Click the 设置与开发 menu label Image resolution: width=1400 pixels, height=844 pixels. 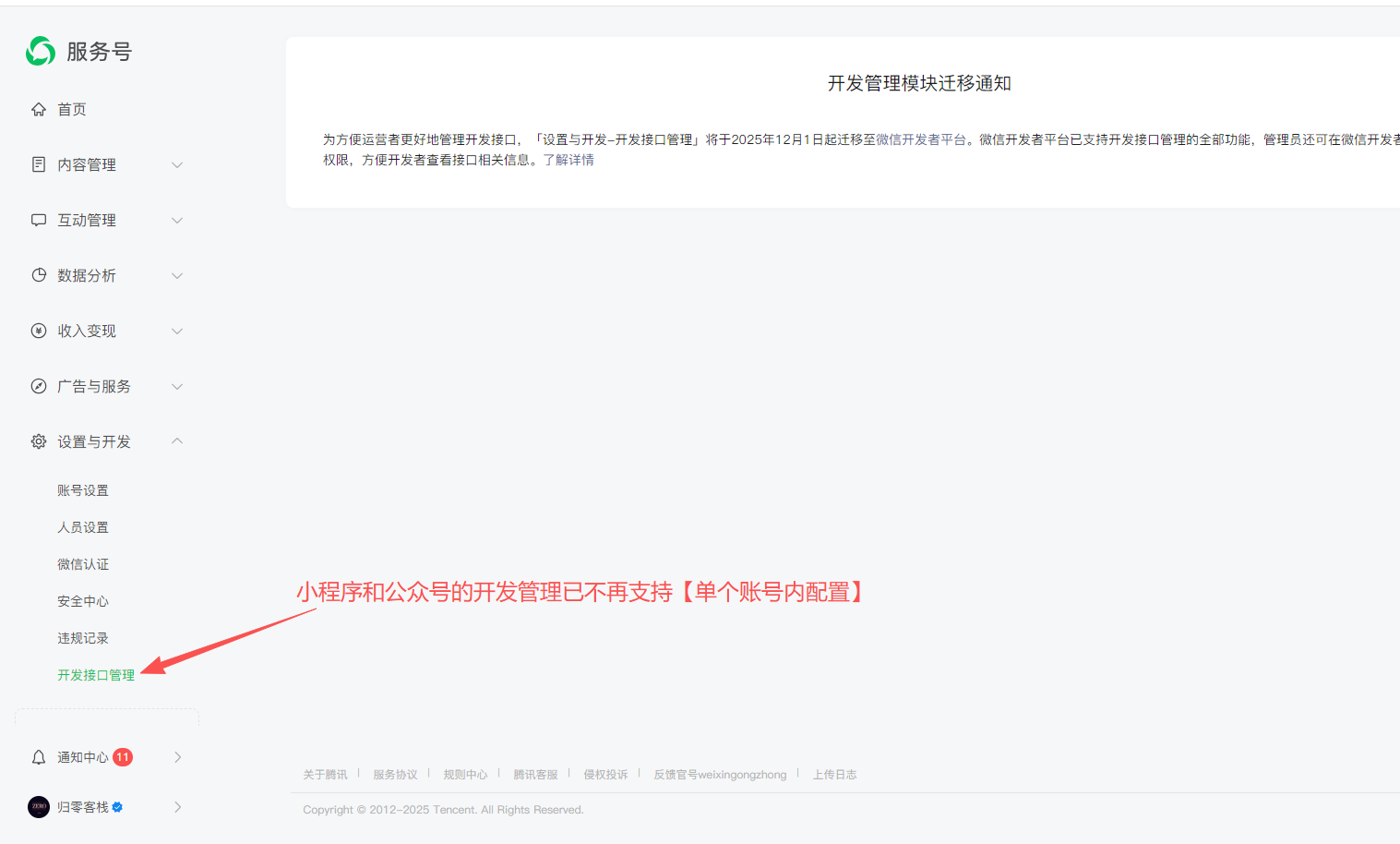point(94,441)
